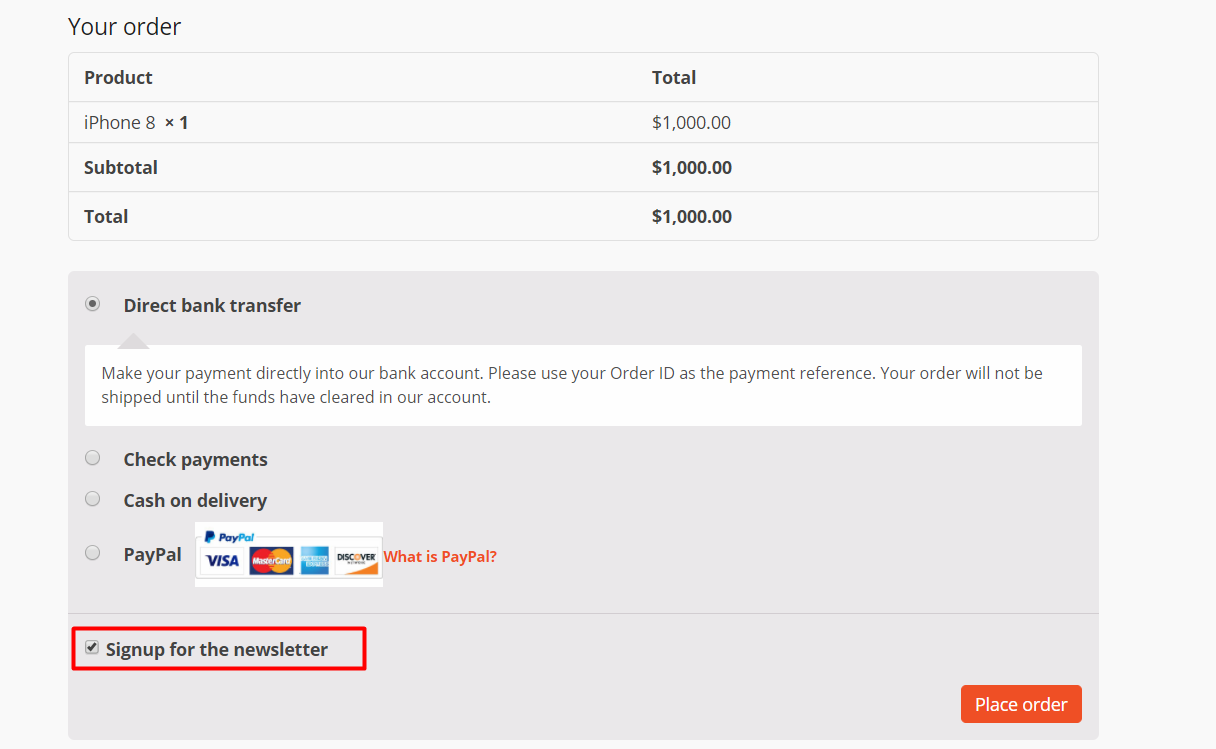The image size is (1216, 749).
Task: Click the Discover card icon
Action: [357, 560]
